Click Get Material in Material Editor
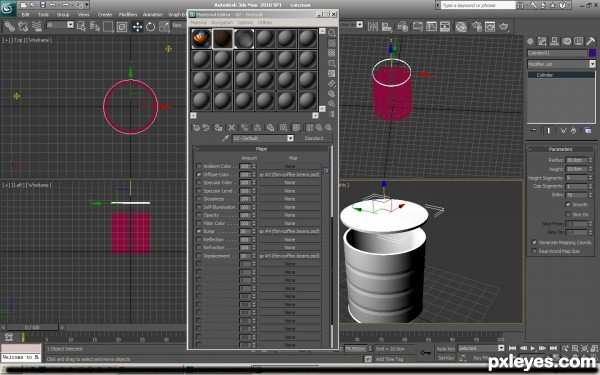 pos(196,128)
